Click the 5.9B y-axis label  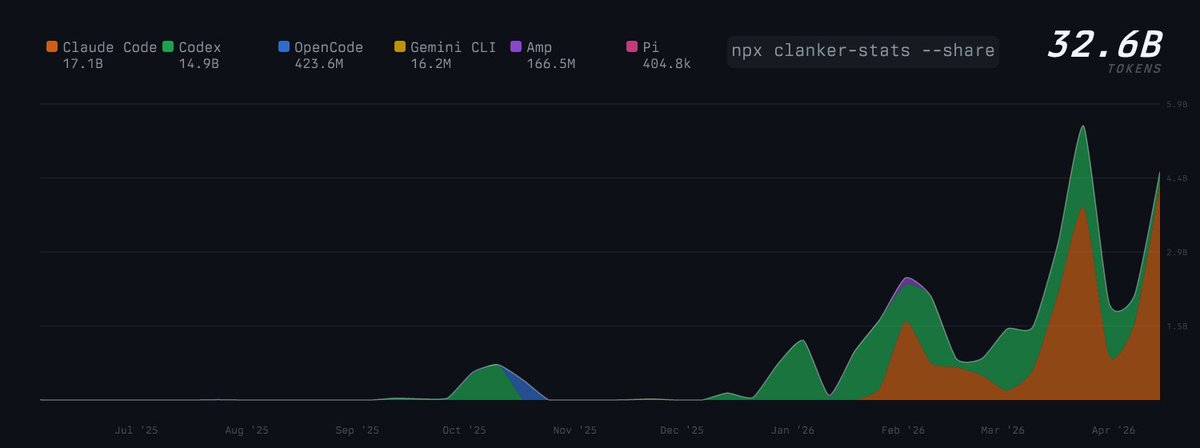(x=1176, y=104)
